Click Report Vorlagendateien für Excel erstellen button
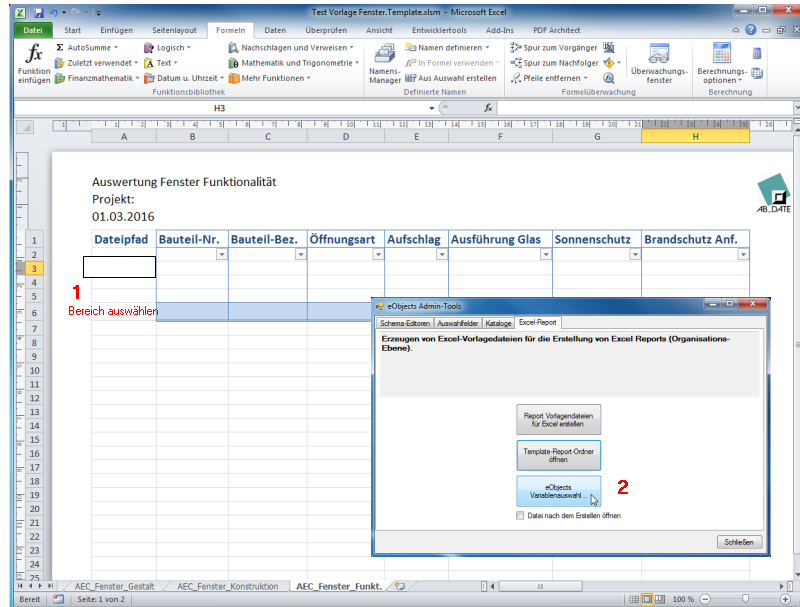800x607 pixels. (558, 419)
